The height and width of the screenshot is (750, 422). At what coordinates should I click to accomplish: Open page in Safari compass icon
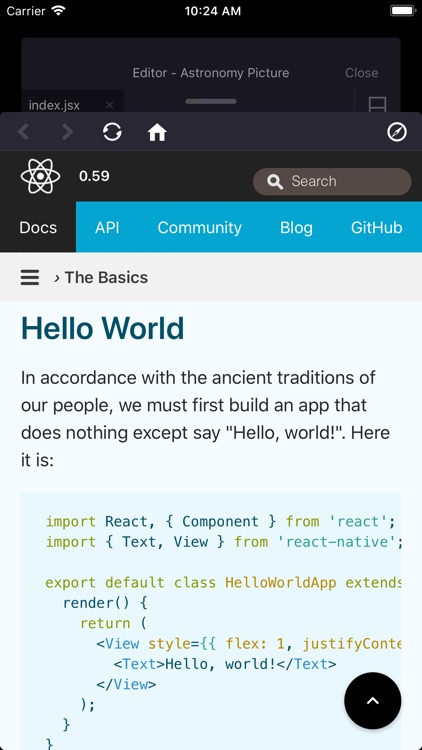point(397,132)
